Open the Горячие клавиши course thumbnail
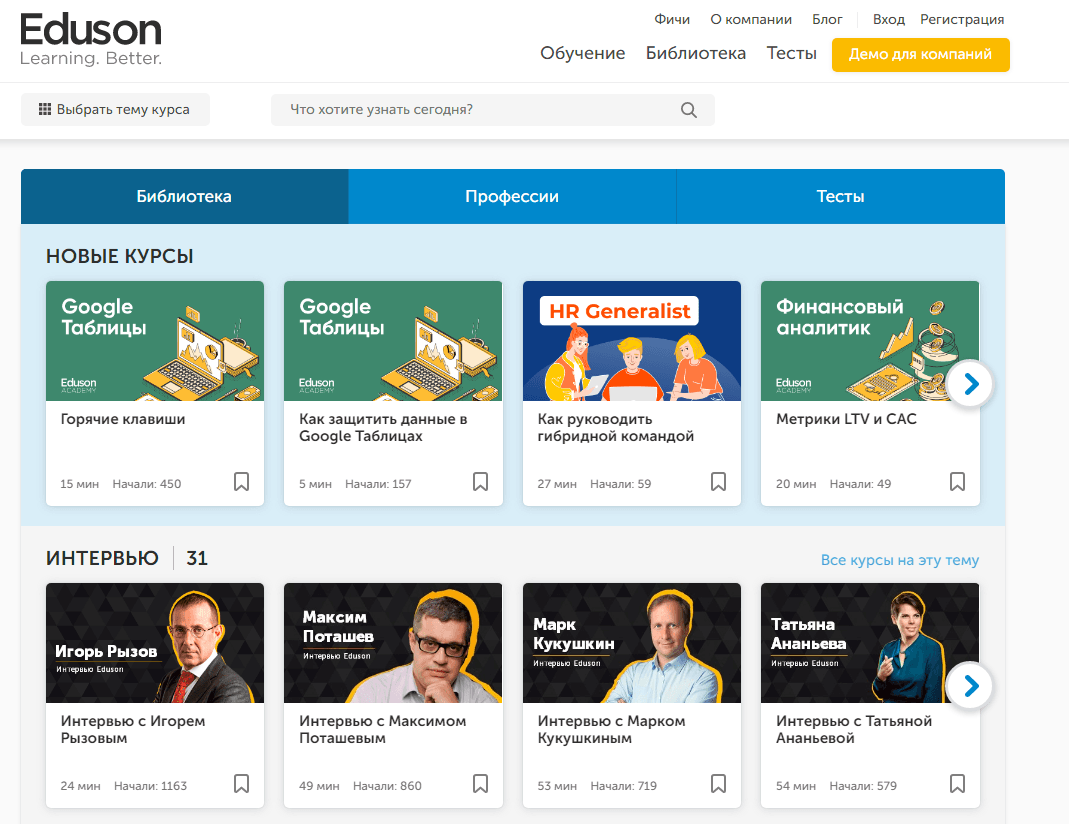The width and height of the screenshot is (1069, 824). tap(155, 341)
